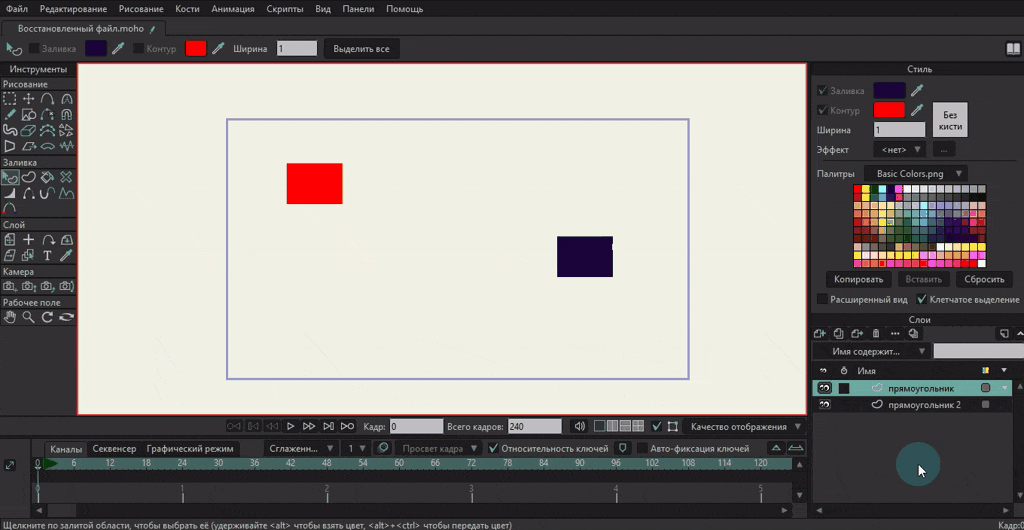The height and width of the screenshot is (530, 1024).
Task: Select the Text T tool
Action: tap(47, 255)
